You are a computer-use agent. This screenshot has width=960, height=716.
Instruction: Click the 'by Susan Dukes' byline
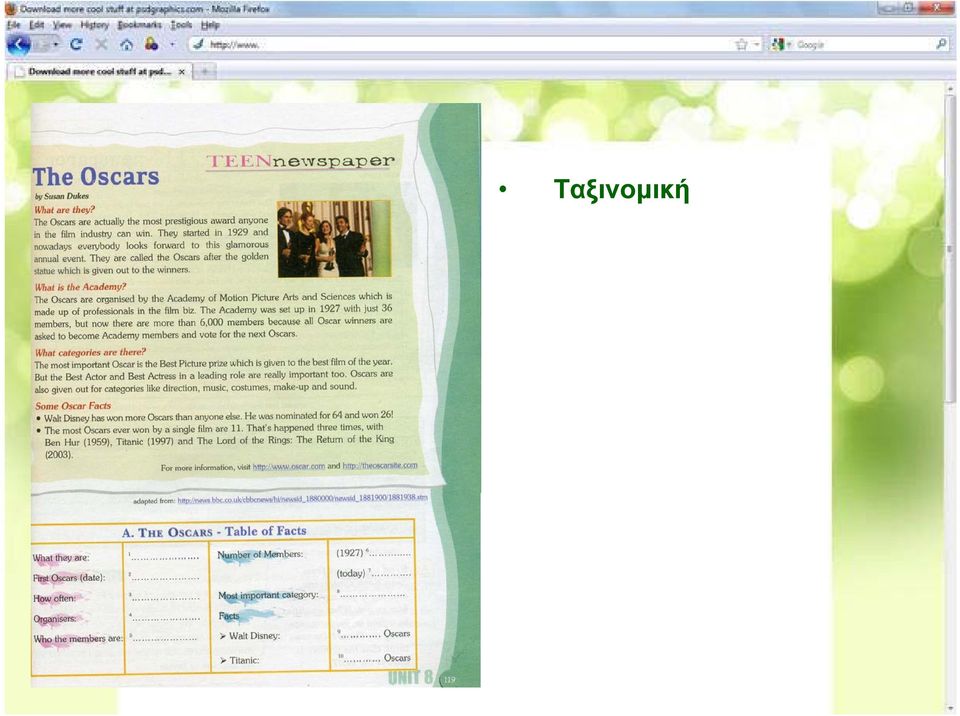pyautogui.click(x=62, y=196)
